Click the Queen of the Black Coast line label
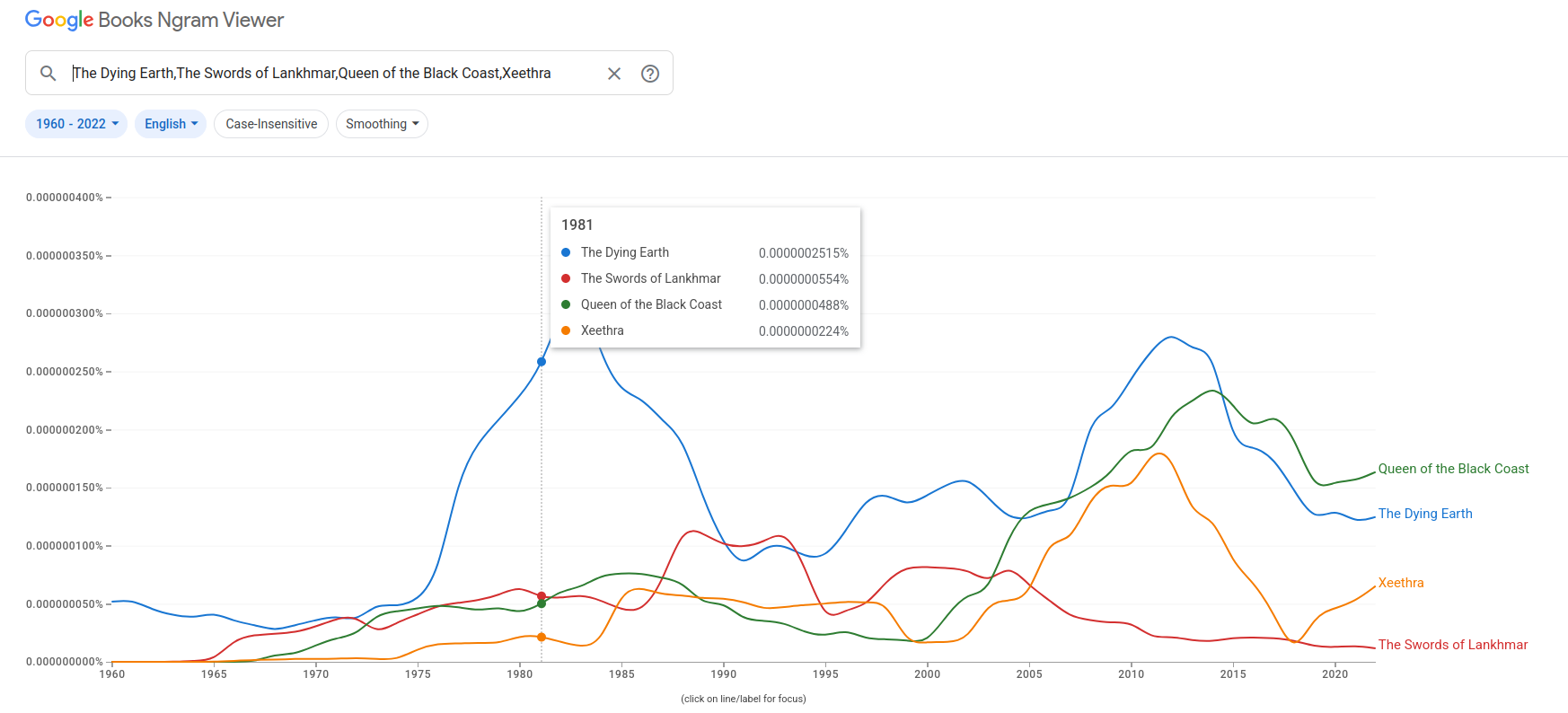The height and width of the screenshot is (713, 1568). tap(1453, 469)
